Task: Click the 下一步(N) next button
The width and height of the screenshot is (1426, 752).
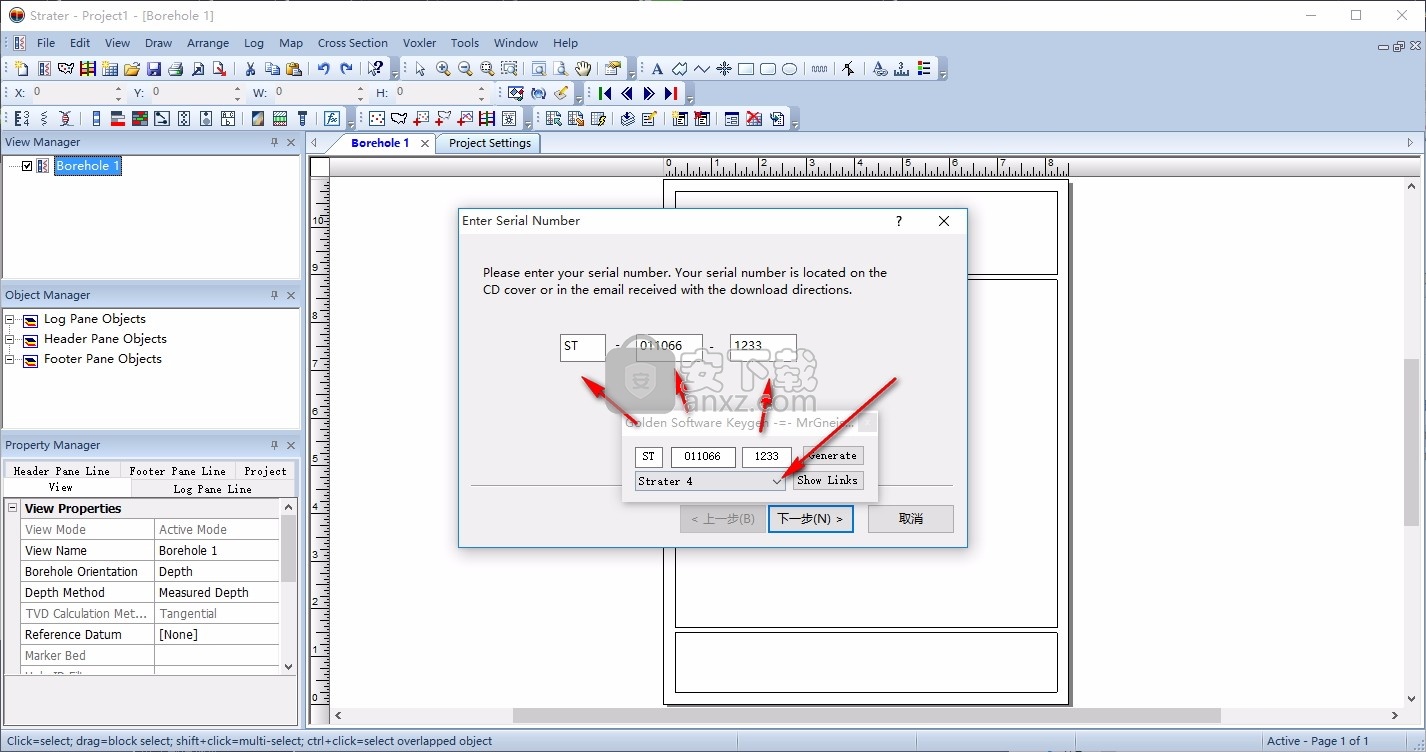Action: click(x=810, y=519)
